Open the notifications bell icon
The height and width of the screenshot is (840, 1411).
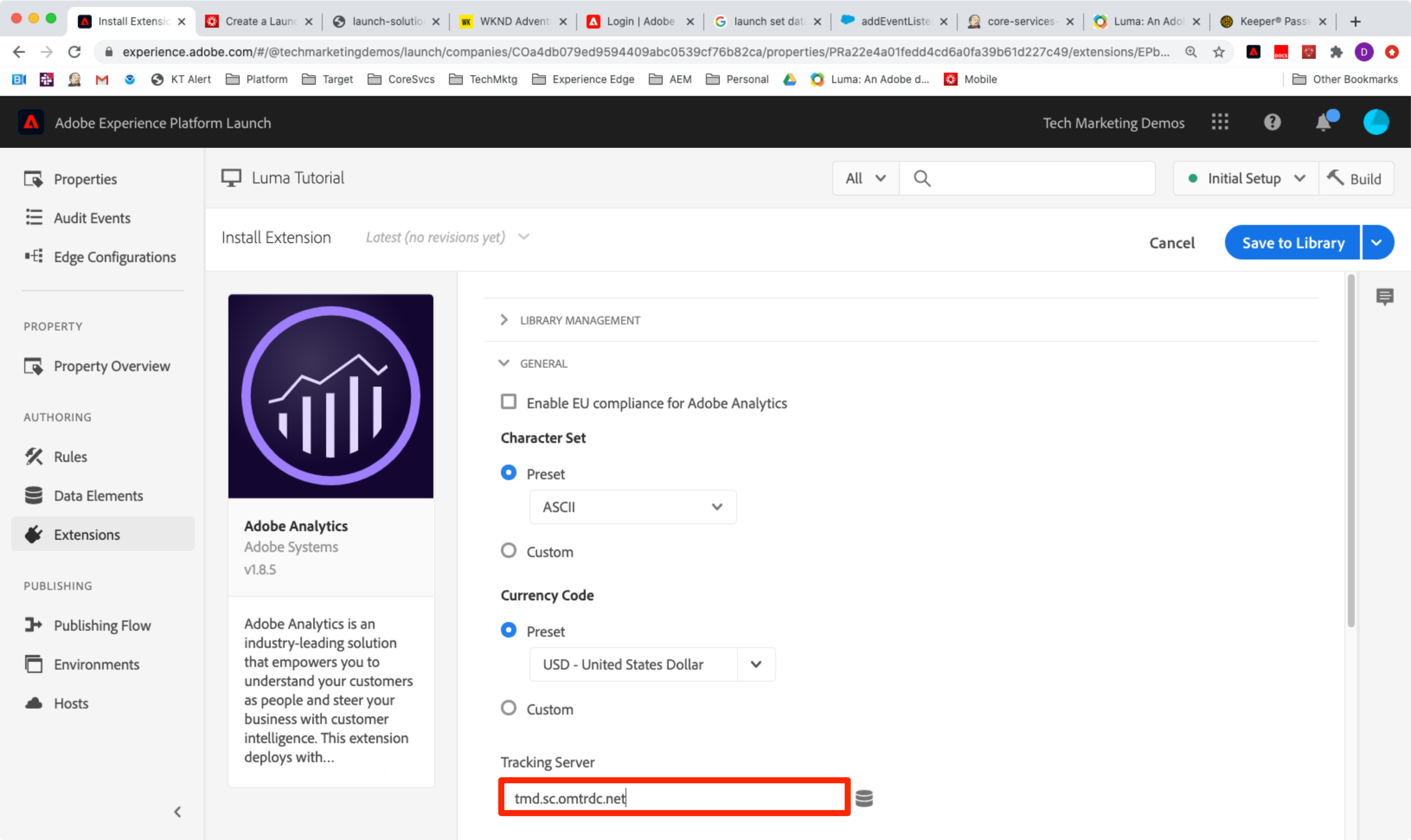tap(1323, 122)
